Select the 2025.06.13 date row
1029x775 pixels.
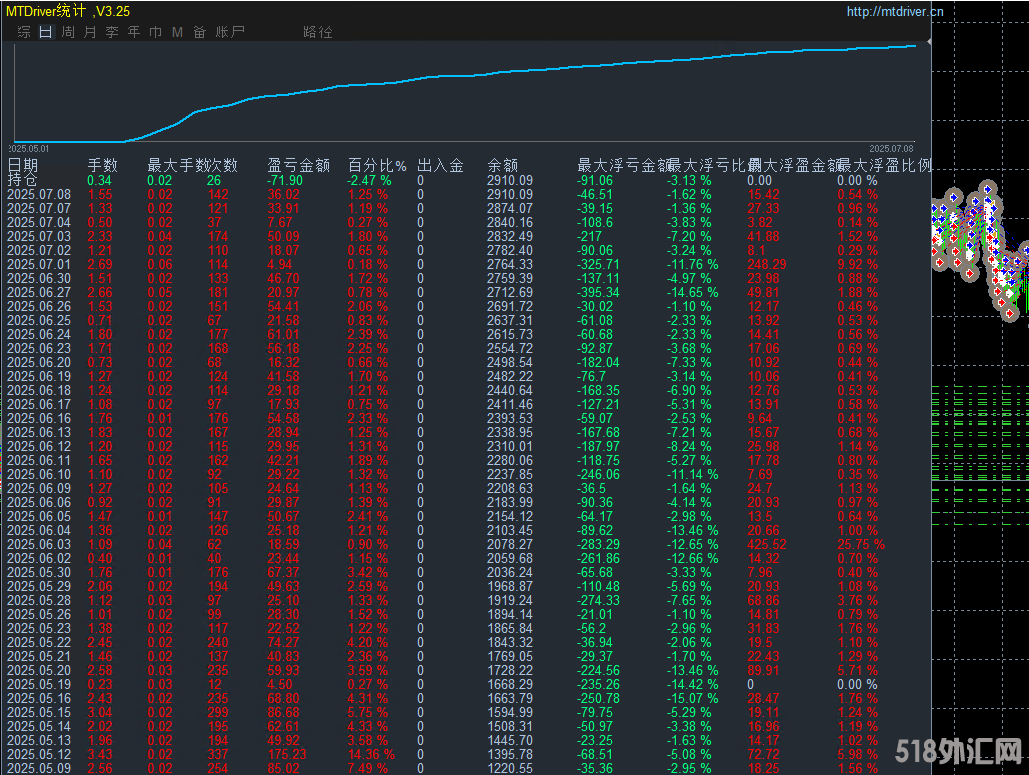[x=39, y=432]
